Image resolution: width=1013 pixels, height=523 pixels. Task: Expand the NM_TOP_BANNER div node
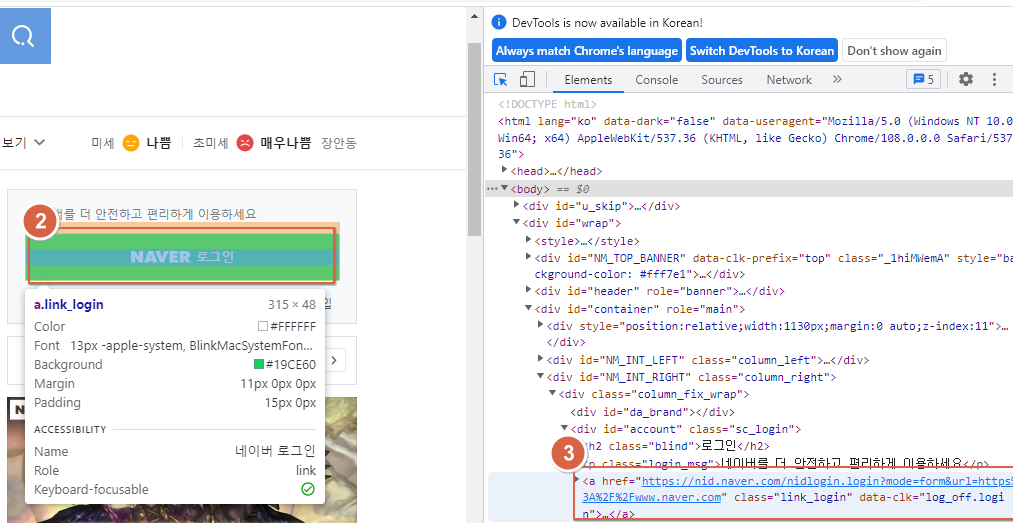point(529,258)
